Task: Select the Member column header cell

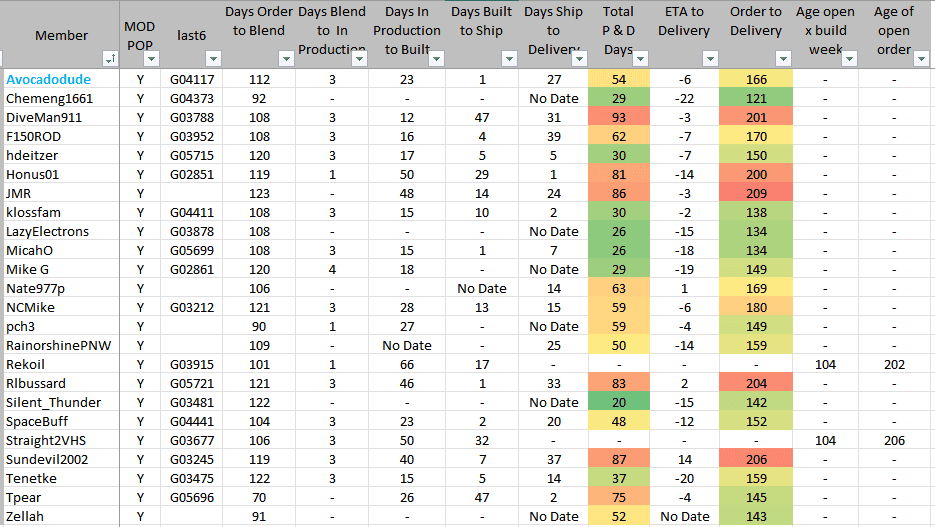Action: coord(61,35)
